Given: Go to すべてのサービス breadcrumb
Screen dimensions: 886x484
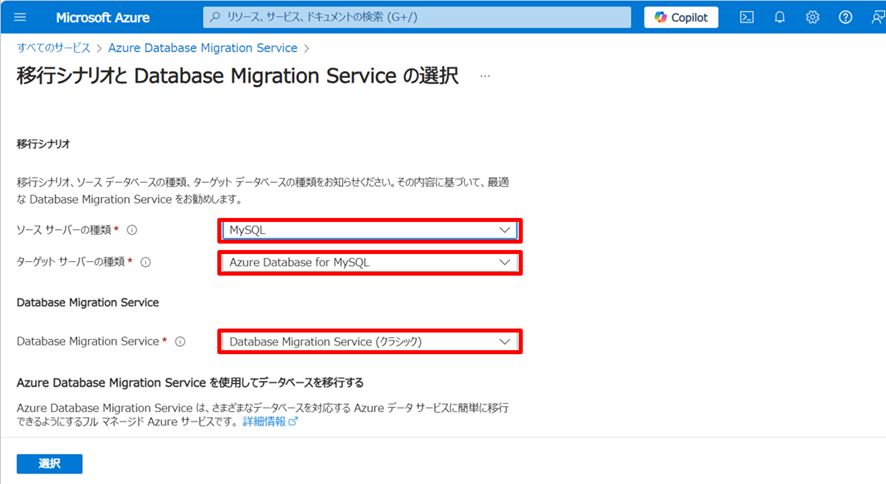Looking at the screenshot, I should coord(53,48).
